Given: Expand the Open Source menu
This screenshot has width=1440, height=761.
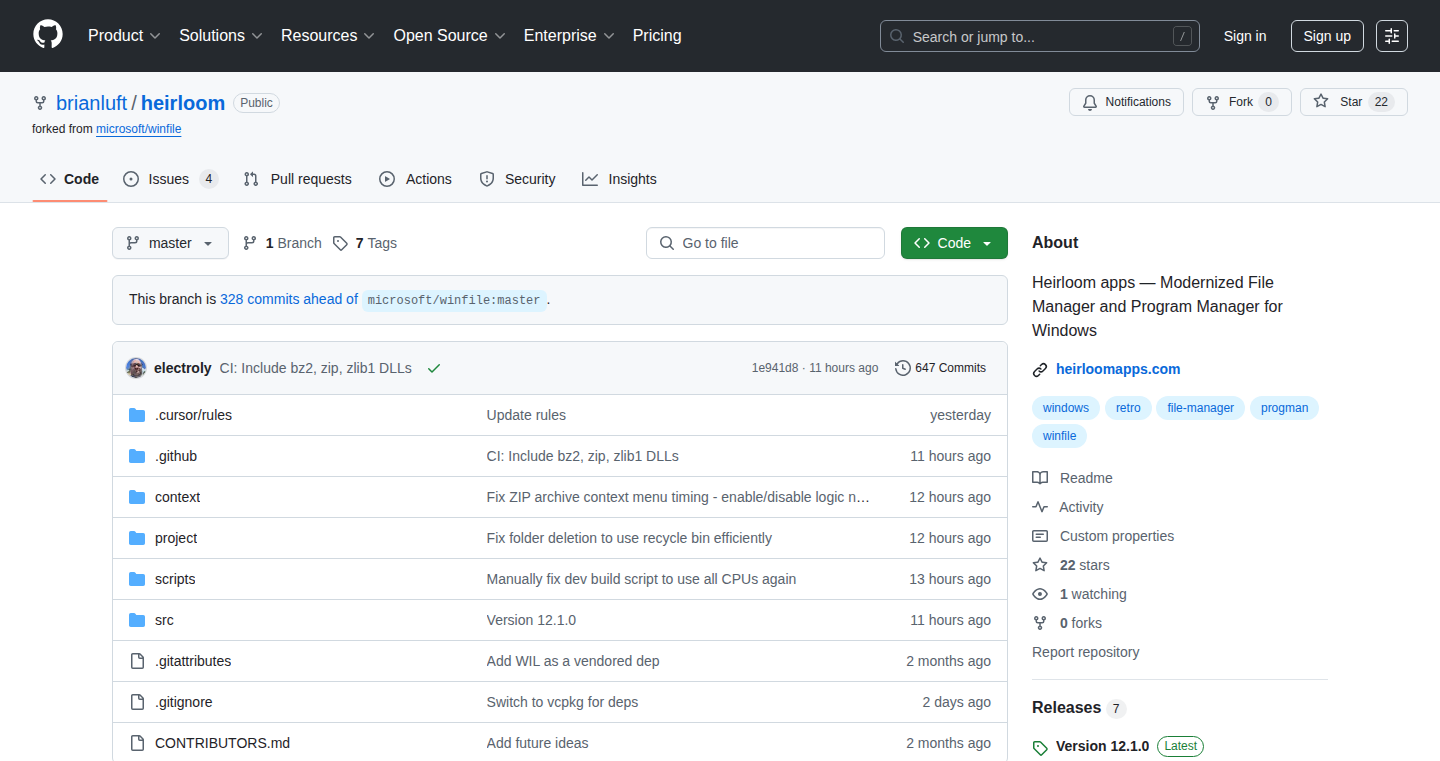Looking at the screenshot, I should [x=450, y=35].
